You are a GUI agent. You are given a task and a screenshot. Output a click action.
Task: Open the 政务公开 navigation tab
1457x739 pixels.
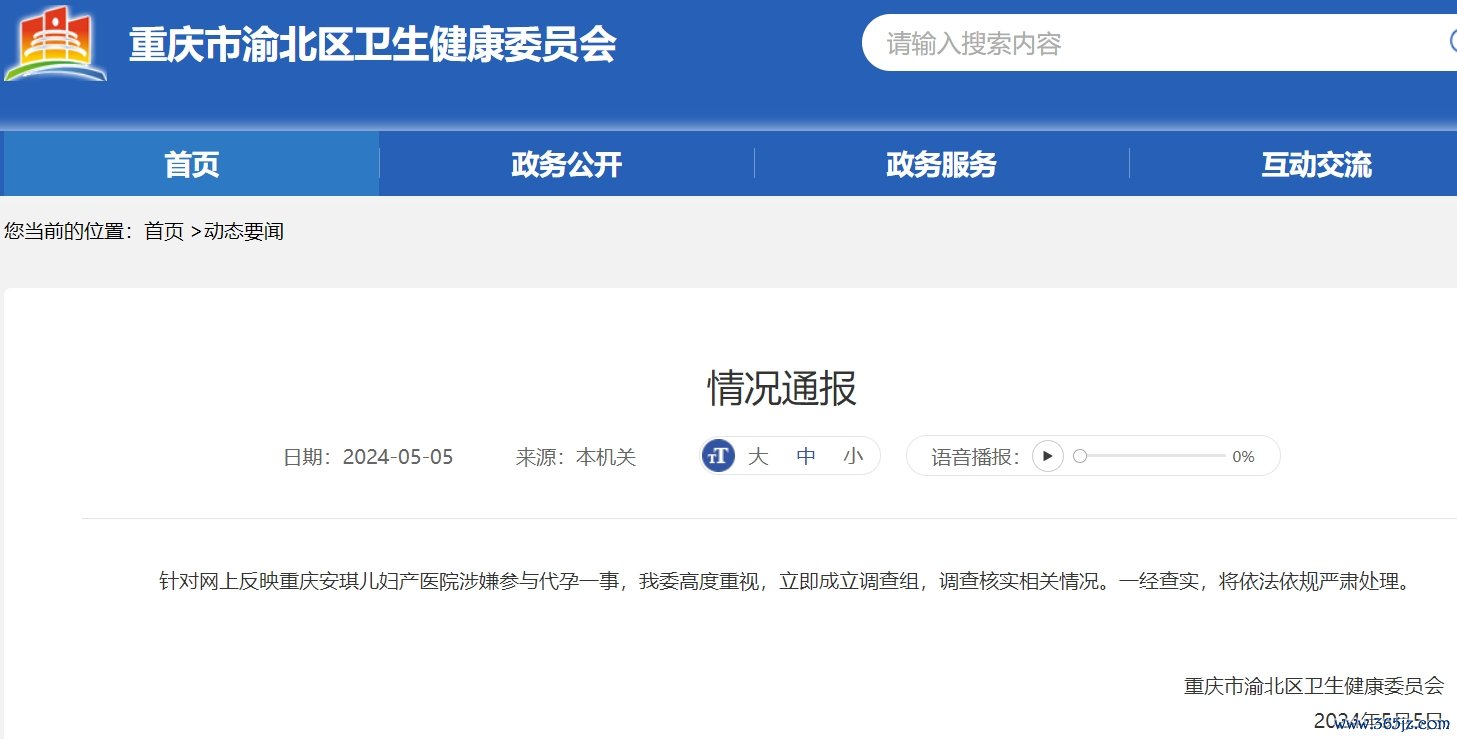566,164
